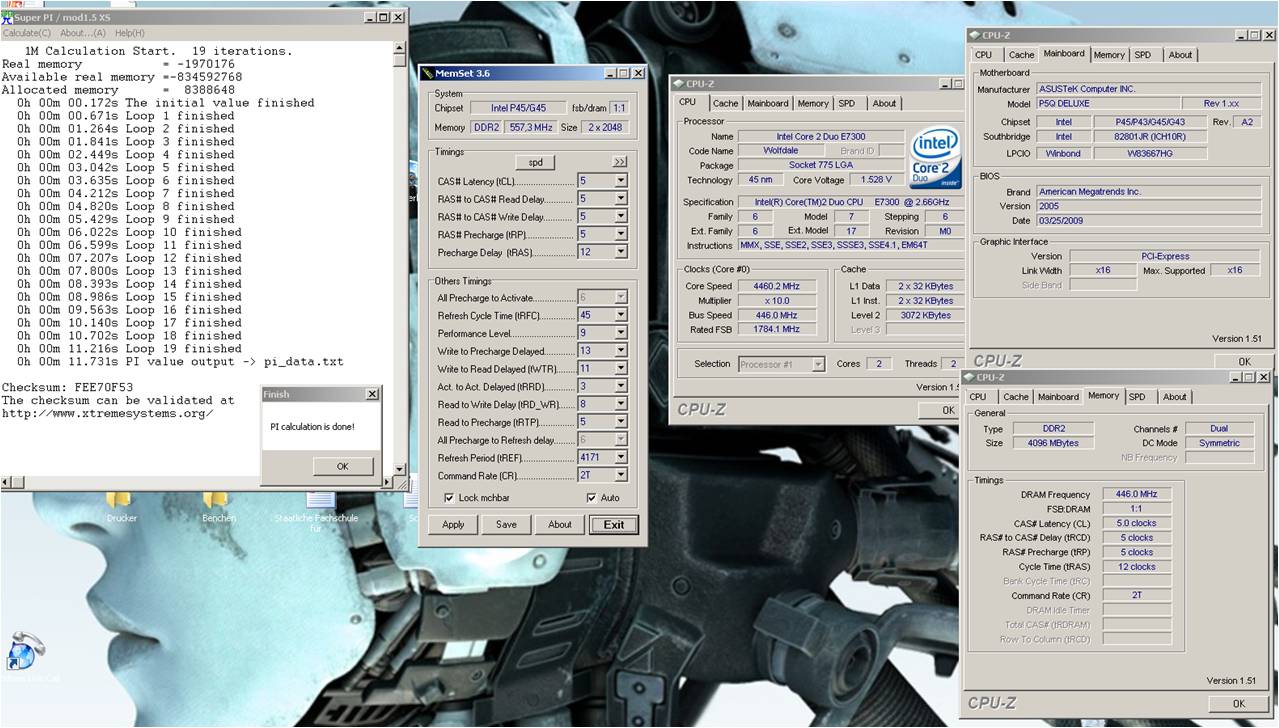Open the Calculate(C) menu in Super PI
1279x728 pixels.
[27, 33]
